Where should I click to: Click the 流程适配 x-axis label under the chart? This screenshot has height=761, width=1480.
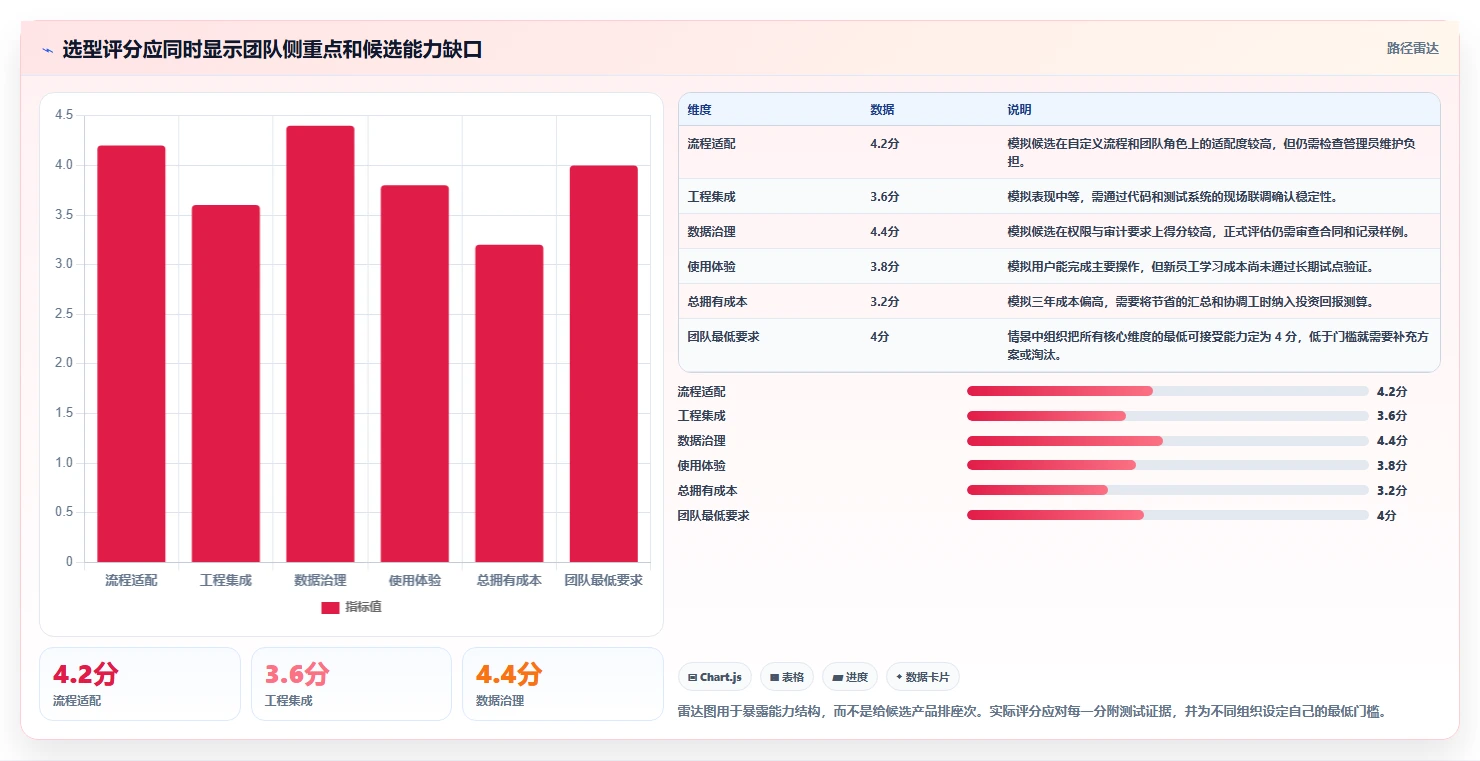[x=131, y=580]
